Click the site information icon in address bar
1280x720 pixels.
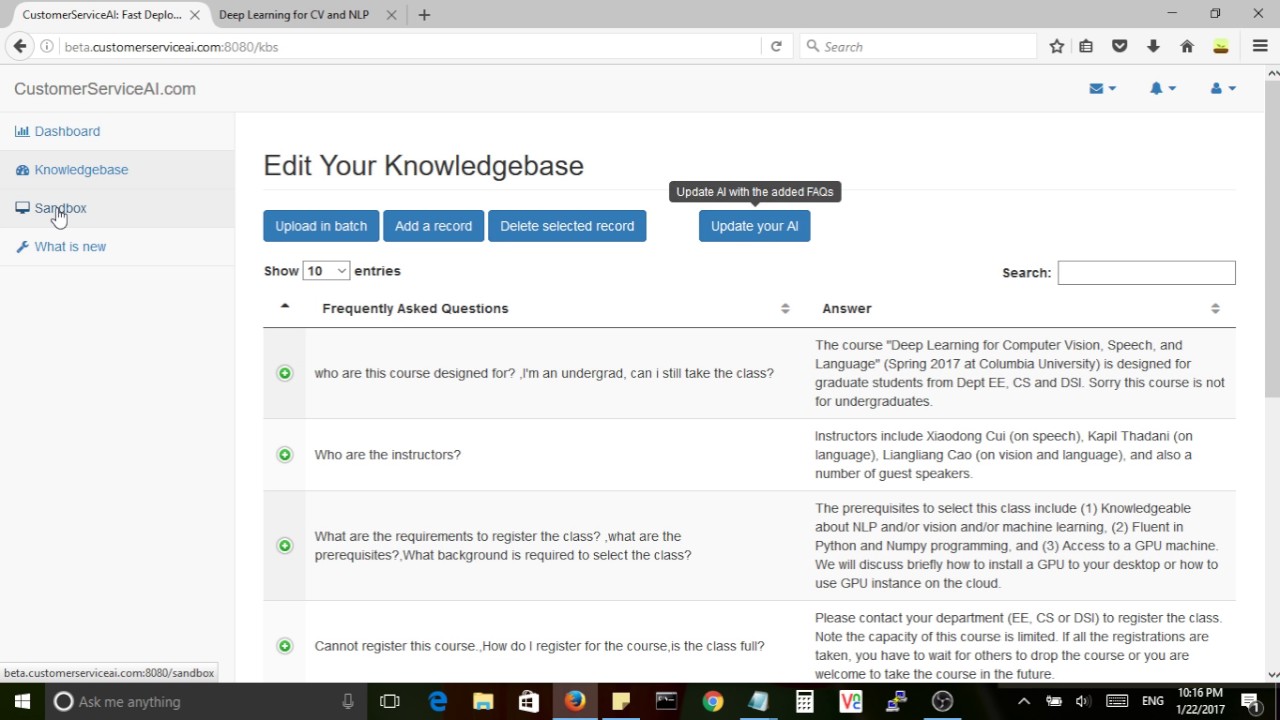coord(47,47)
